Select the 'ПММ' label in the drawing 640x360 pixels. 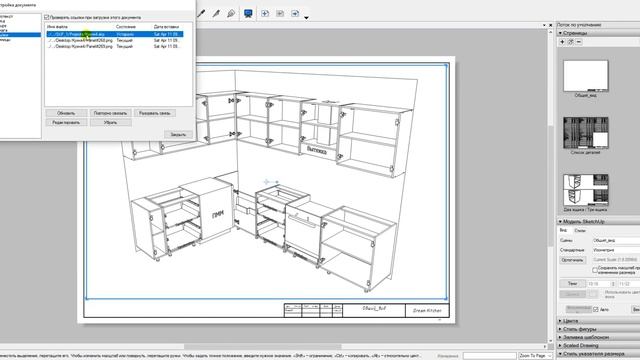pyautogui.click(x=218, y=215)
